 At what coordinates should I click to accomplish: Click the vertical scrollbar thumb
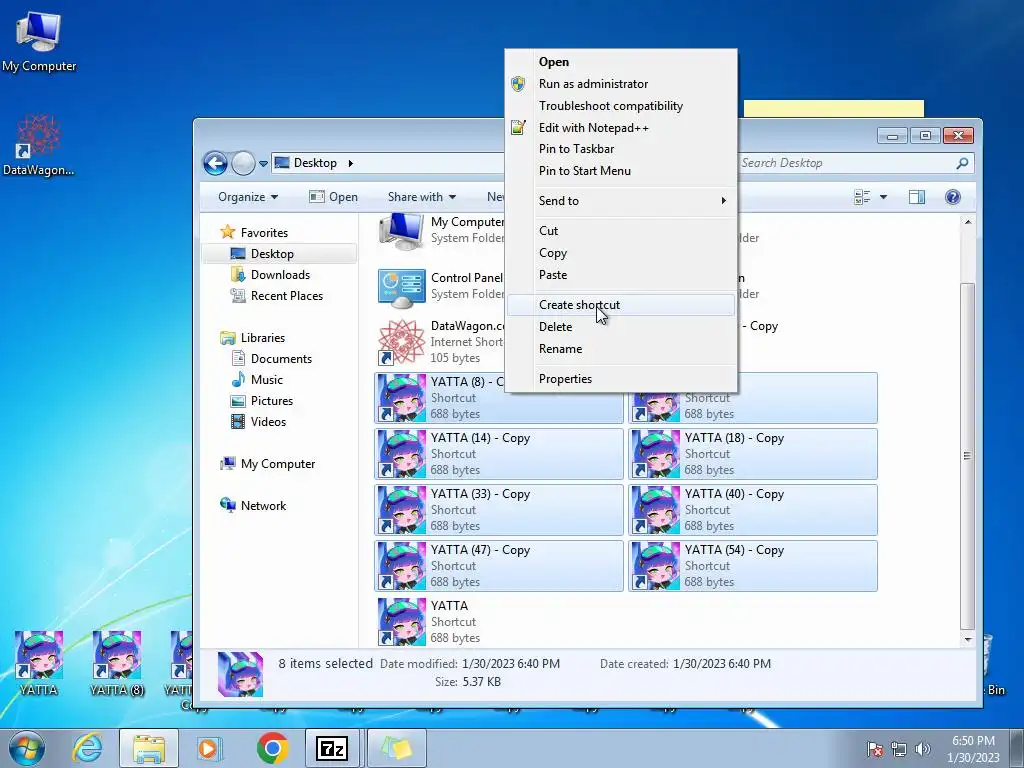[968, 455]
